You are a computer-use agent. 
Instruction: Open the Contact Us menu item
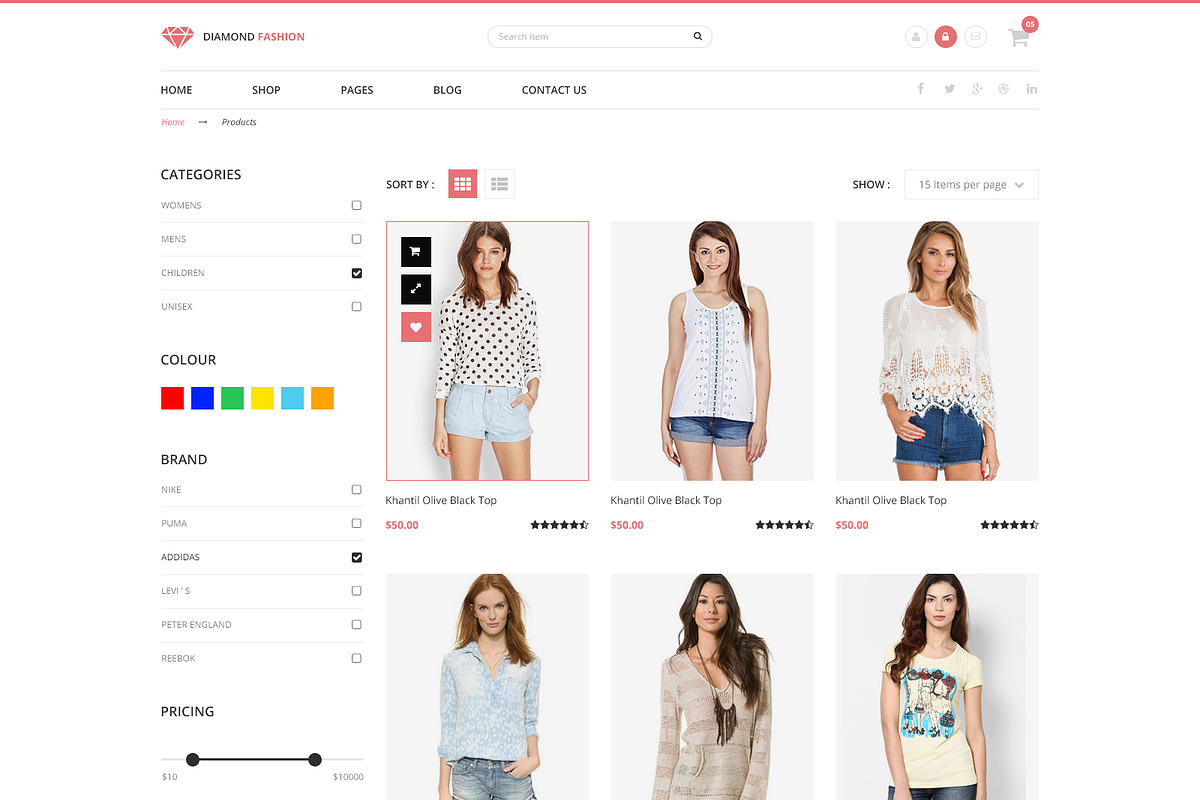(554, 90)
